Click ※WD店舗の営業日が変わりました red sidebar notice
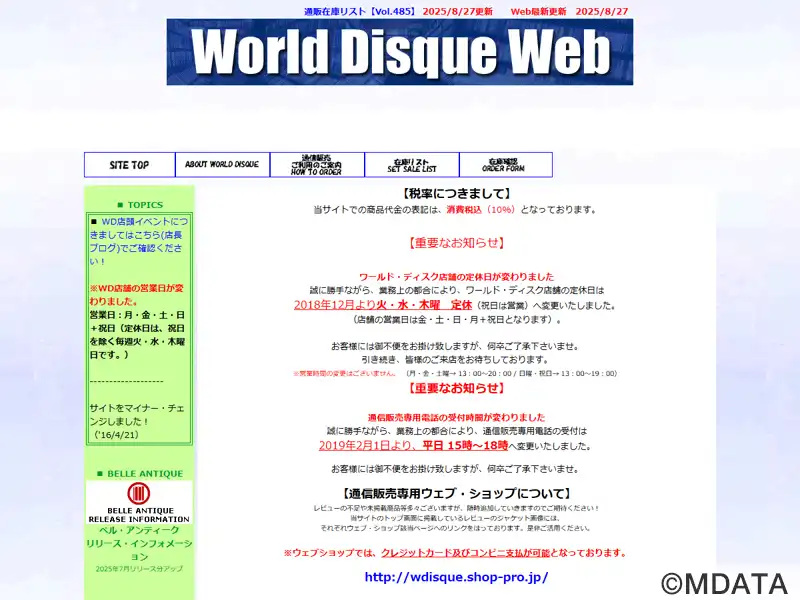800x600 pixels. (x=137, y=294)
